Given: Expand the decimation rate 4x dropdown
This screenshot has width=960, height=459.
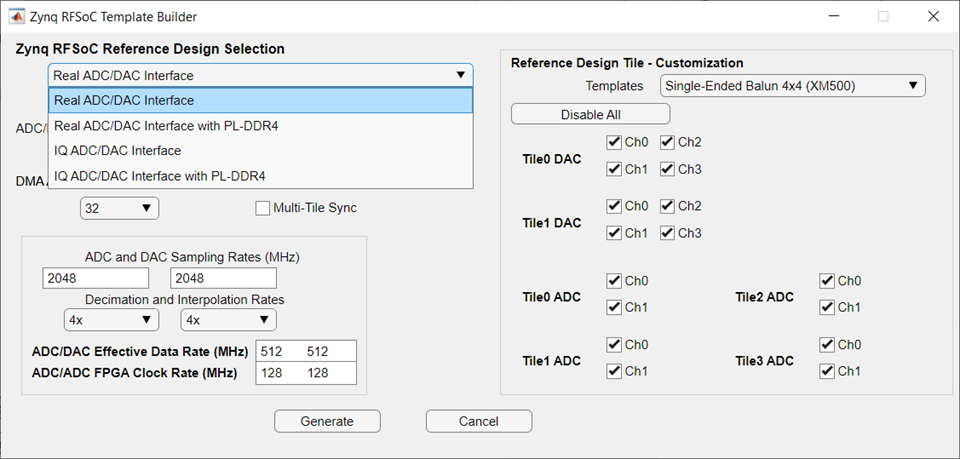Looking at the screenshot, I should pyautogui.click(x=109, y=320).
